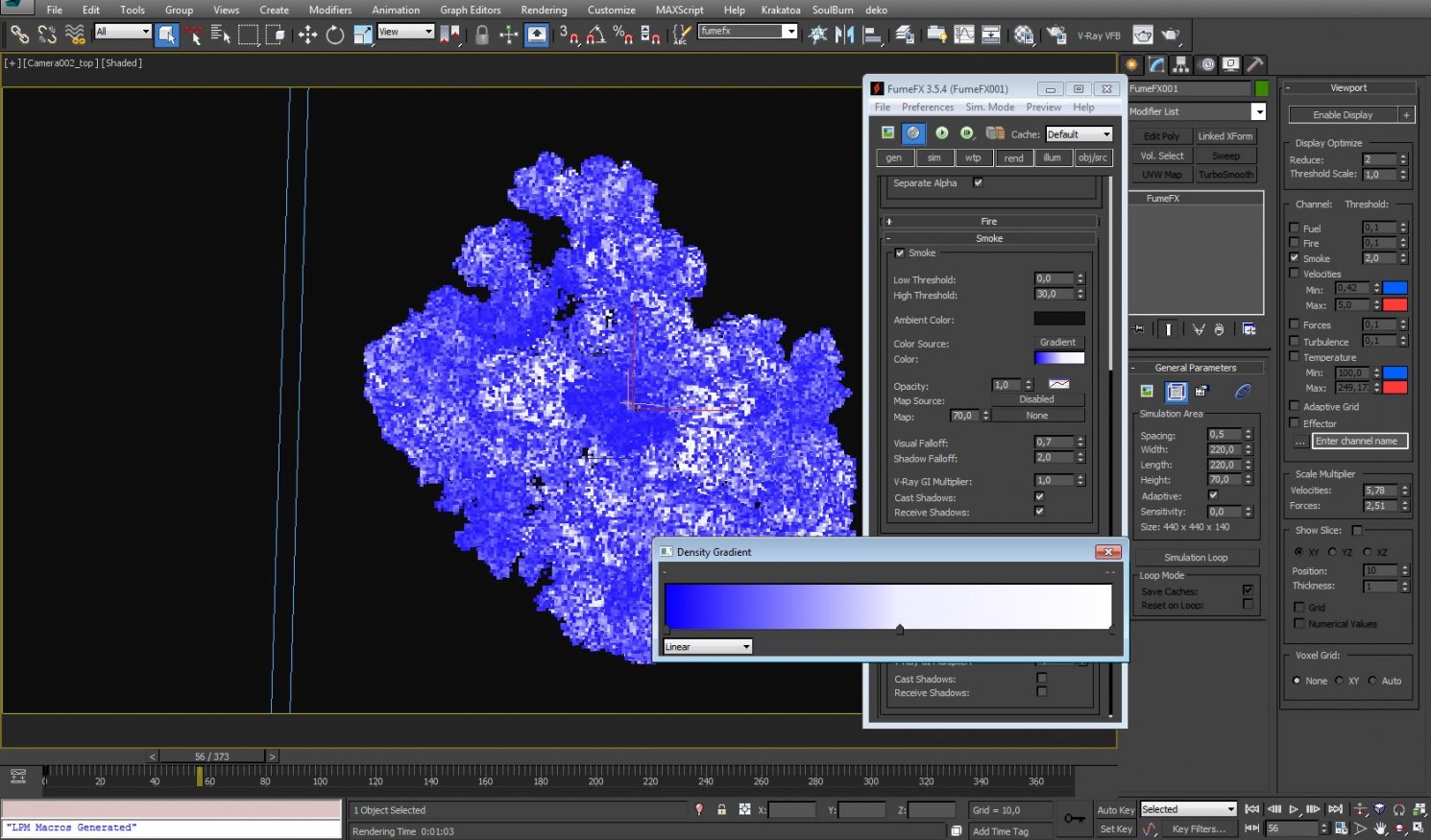
Task: Click the Pan View hand icon
Action: (x=1382, y=828)
